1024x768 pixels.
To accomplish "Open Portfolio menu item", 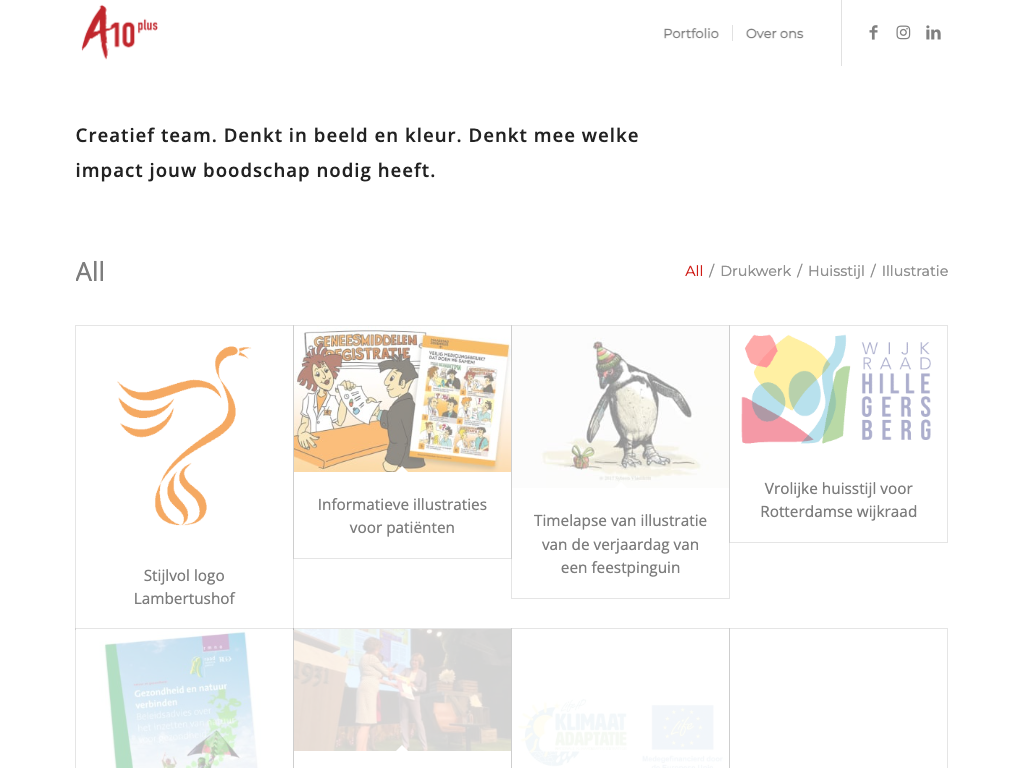I will (x=691, y=33).
